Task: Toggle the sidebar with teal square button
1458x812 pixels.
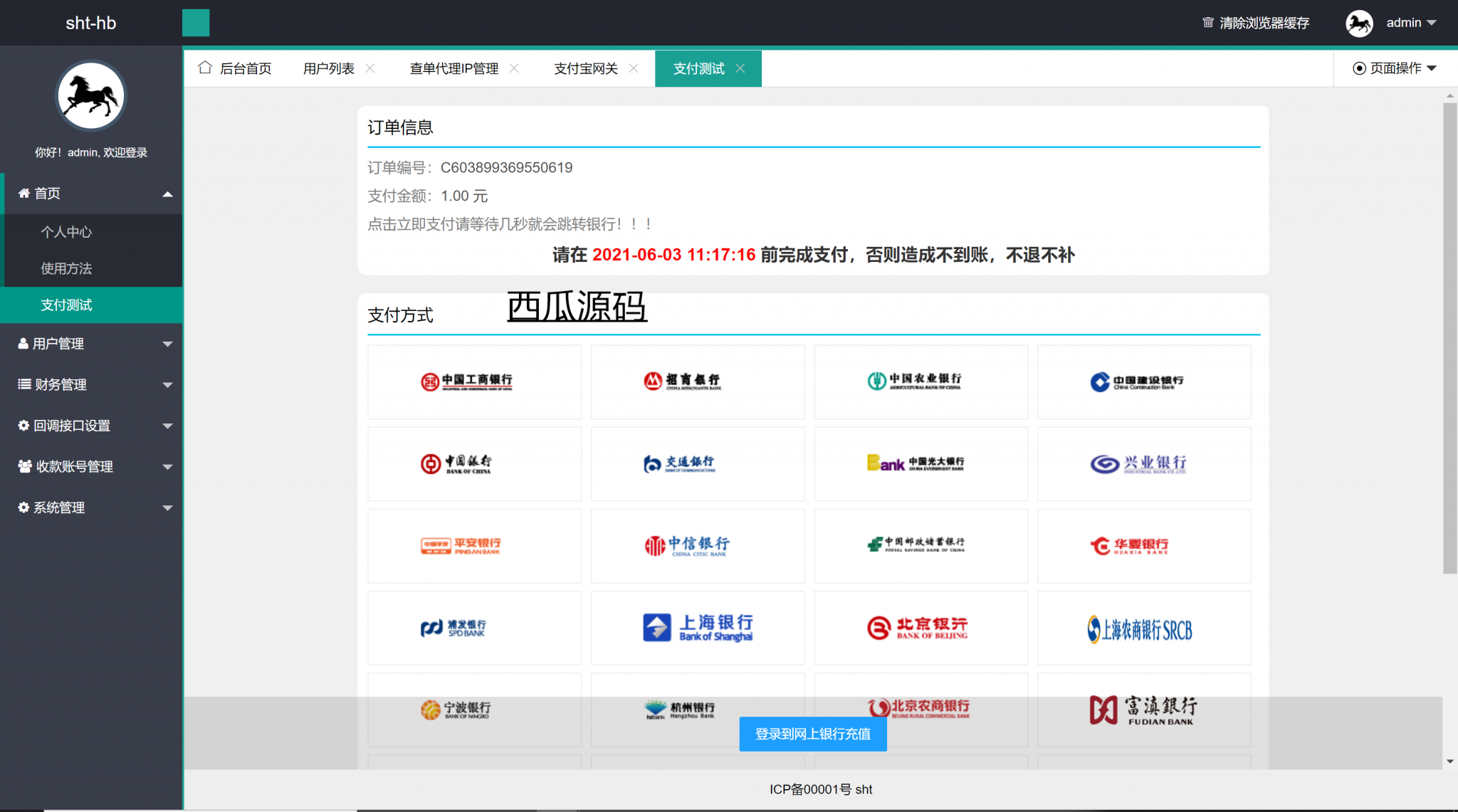Action: [x=196, y=23]
